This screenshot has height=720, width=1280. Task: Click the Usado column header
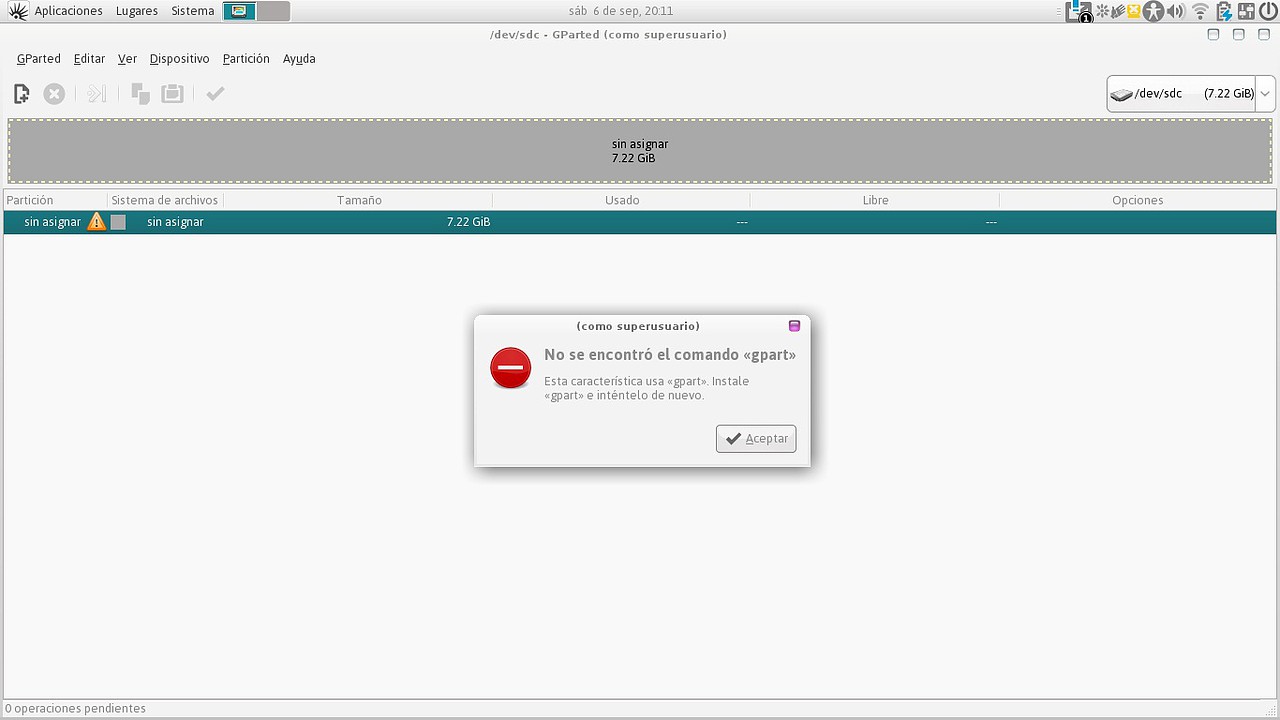coord(621,200)
